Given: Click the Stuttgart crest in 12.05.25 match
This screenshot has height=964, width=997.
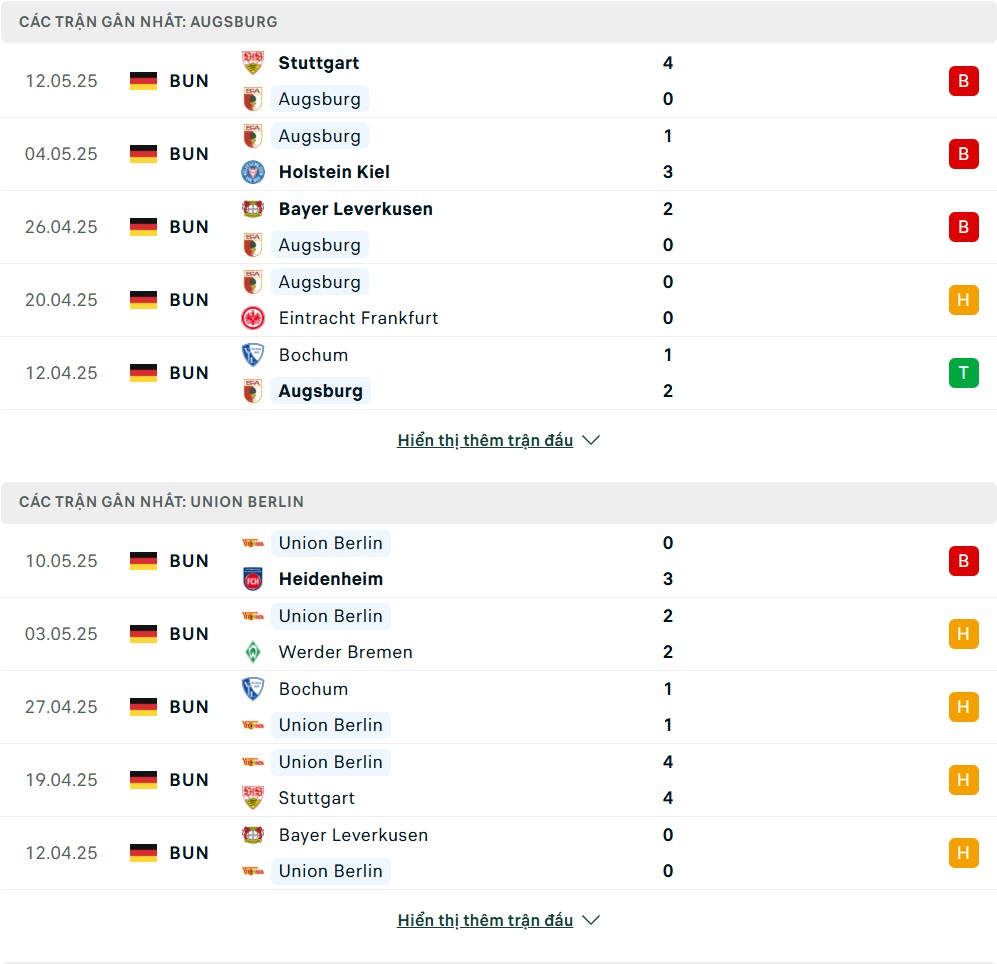Looking at the screenshot, I should (252, 62).
